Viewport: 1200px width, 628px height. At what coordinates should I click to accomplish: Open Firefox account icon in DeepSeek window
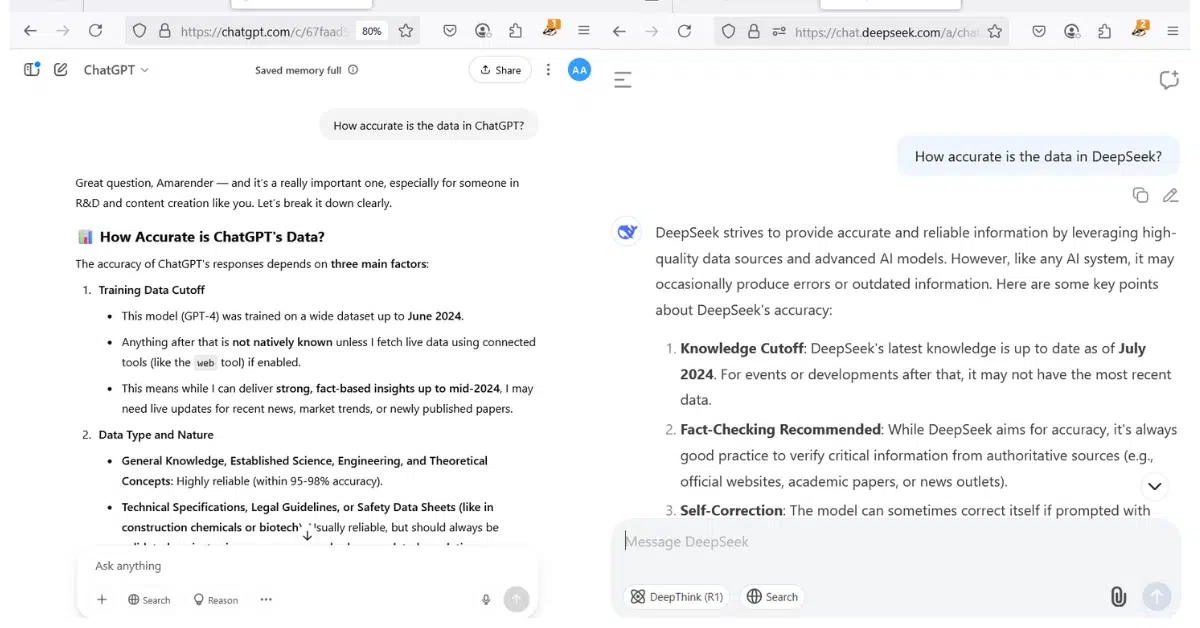point(1072,31)
